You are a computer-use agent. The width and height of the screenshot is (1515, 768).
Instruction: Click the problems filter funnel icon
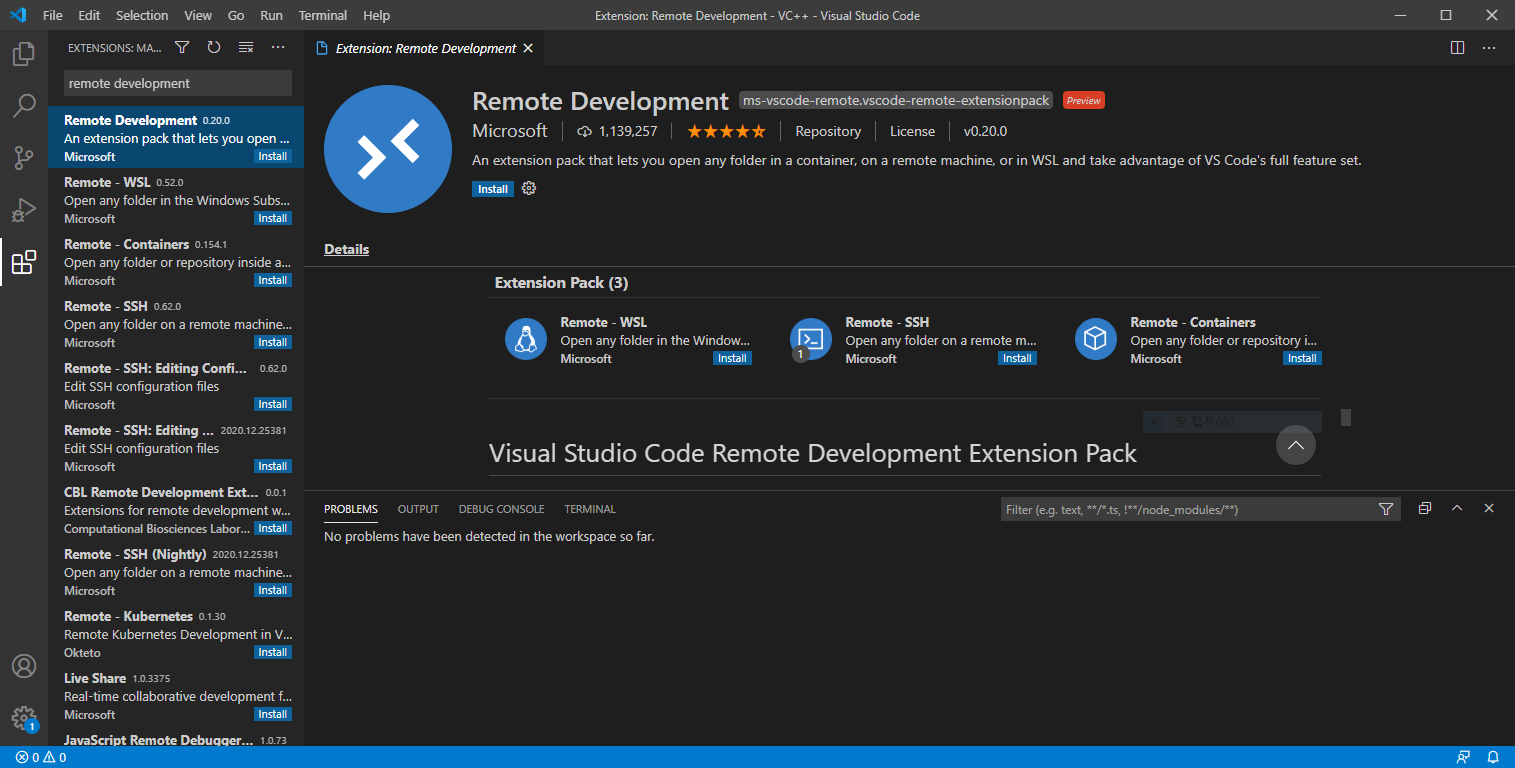tap(1385, 509)
